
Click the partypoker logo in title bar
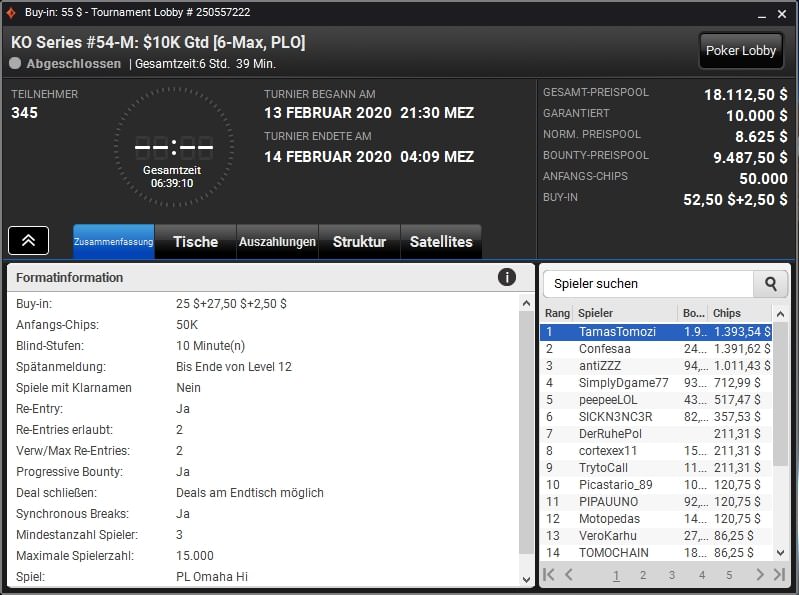(12, 12)
